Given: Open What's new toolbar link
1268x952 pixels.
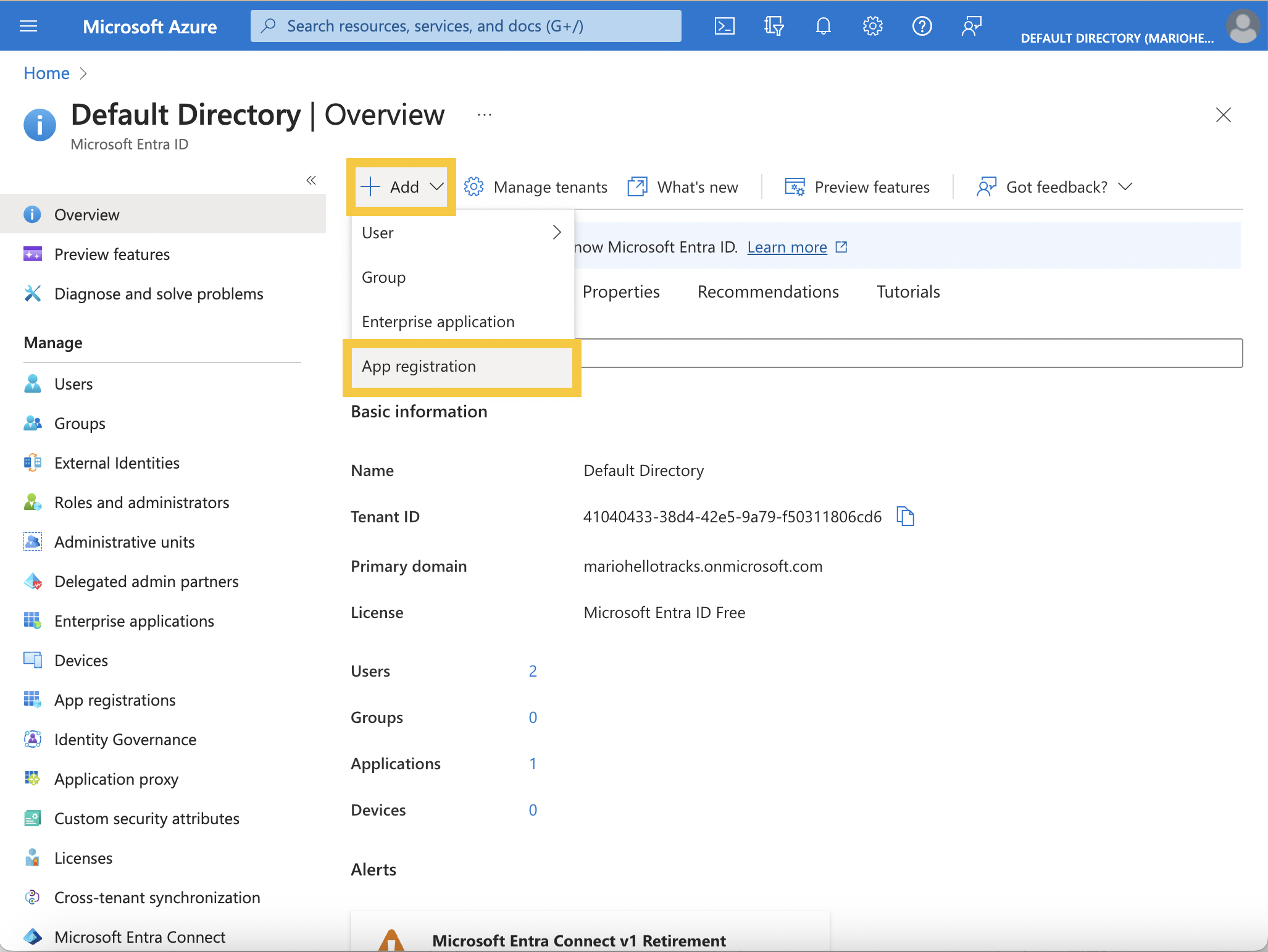Looking at the screenshot, I should pyautogui.click(x=683, y=186).
